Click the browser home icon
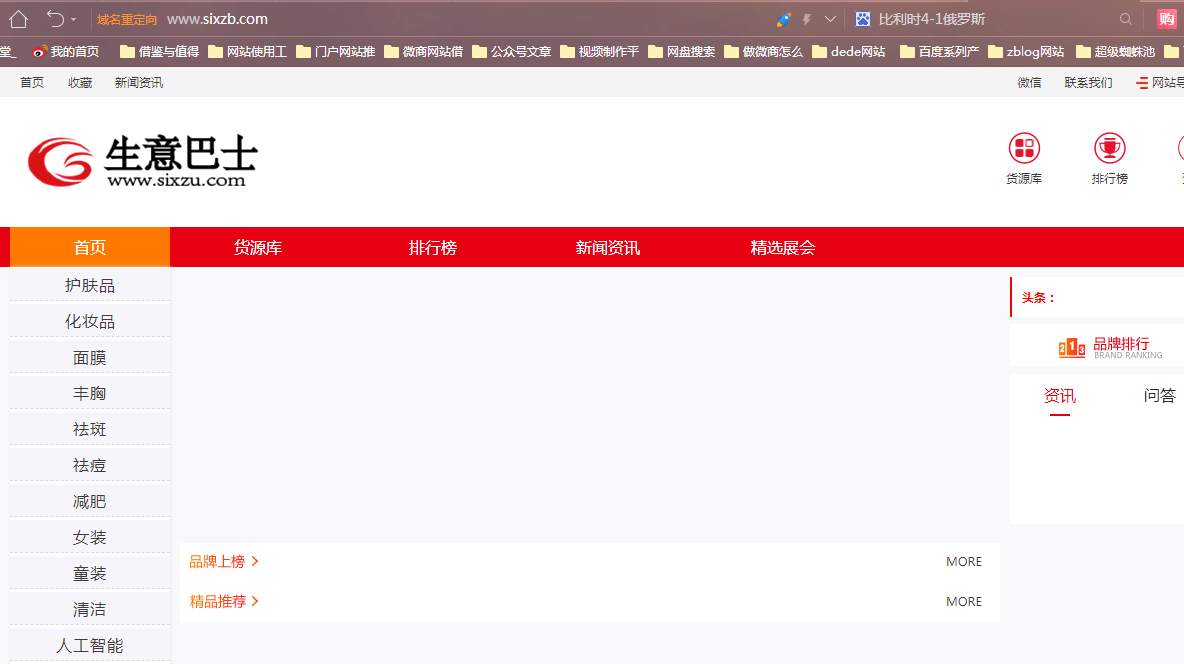Image resolution: width=1184 pixels, height=664 pixels. coord(18,19)
